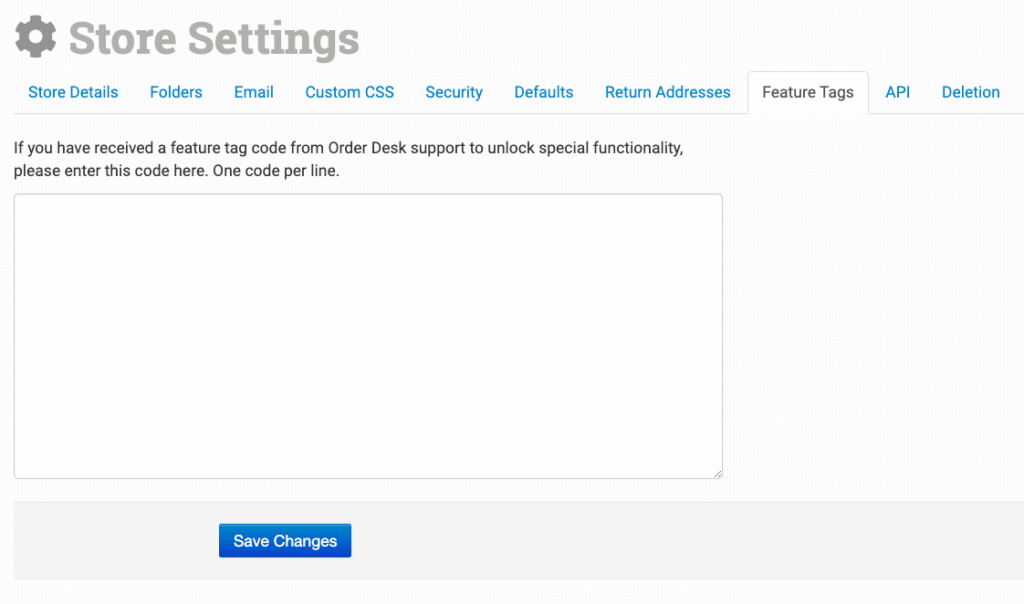1024x604 pixels.
Task: Click the Store Settings page heading
Action: click(214, 39)
